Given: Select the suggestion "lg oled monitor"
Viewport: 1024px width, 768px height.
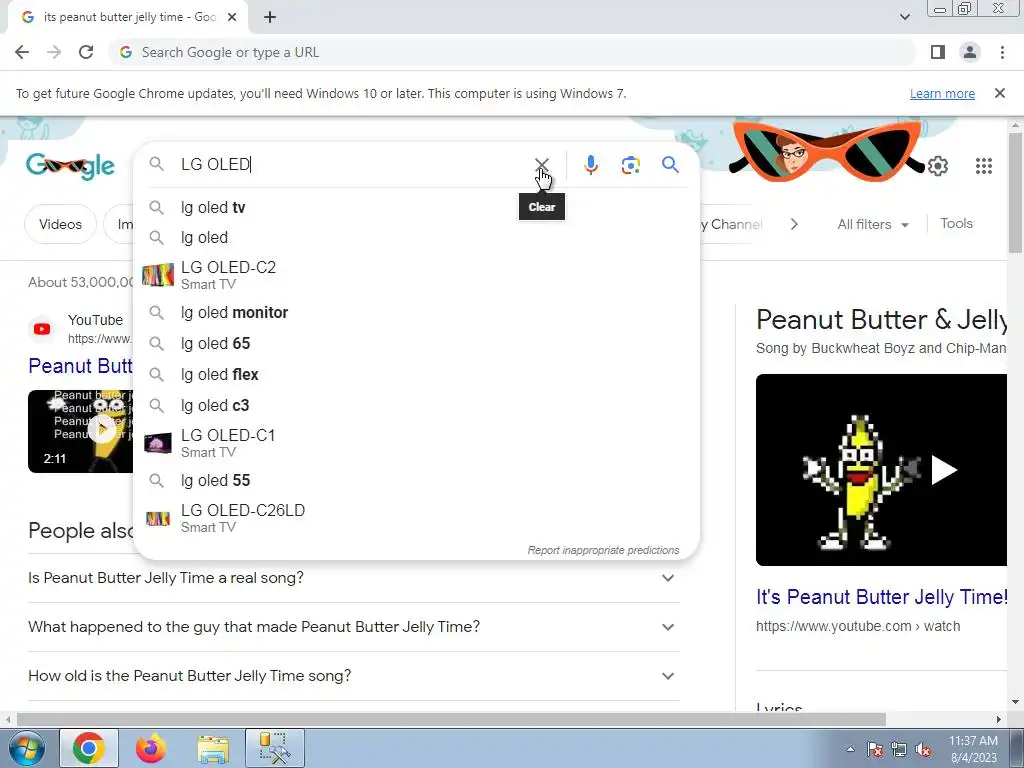Looking at the screenshot, I should (416, 313).
